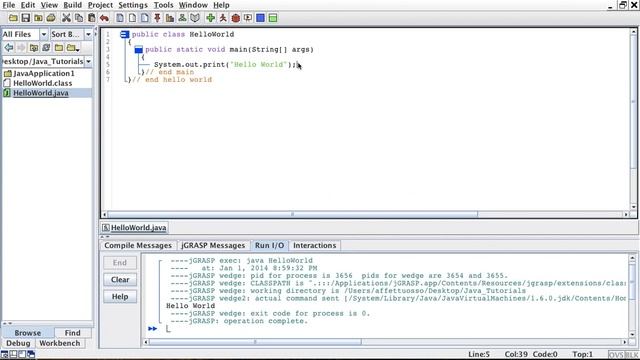Click grayed forward arrow in file browser

21,48
